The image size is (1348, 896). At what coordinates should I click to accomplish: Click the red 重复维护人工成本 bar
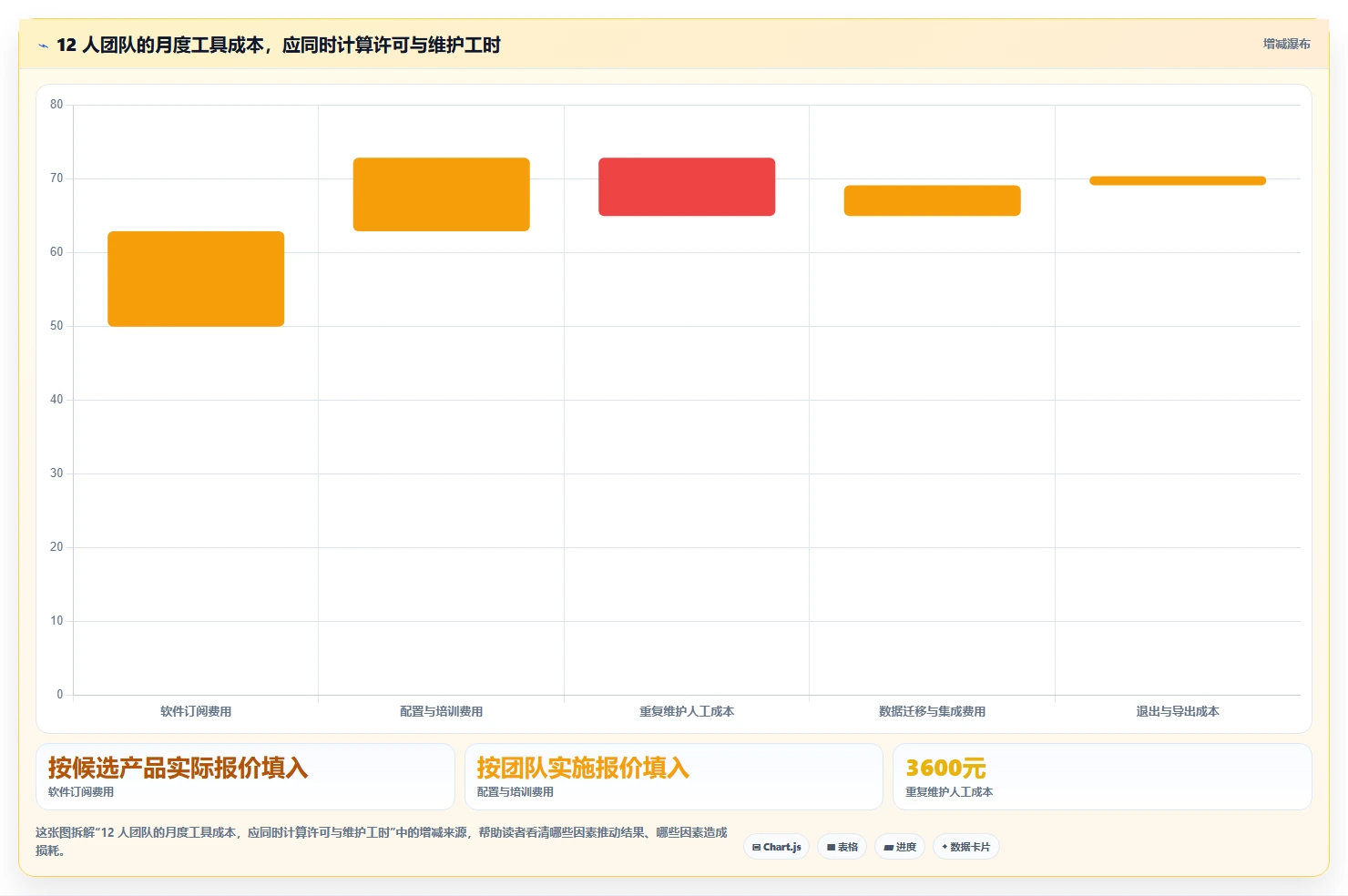point(687,187)
